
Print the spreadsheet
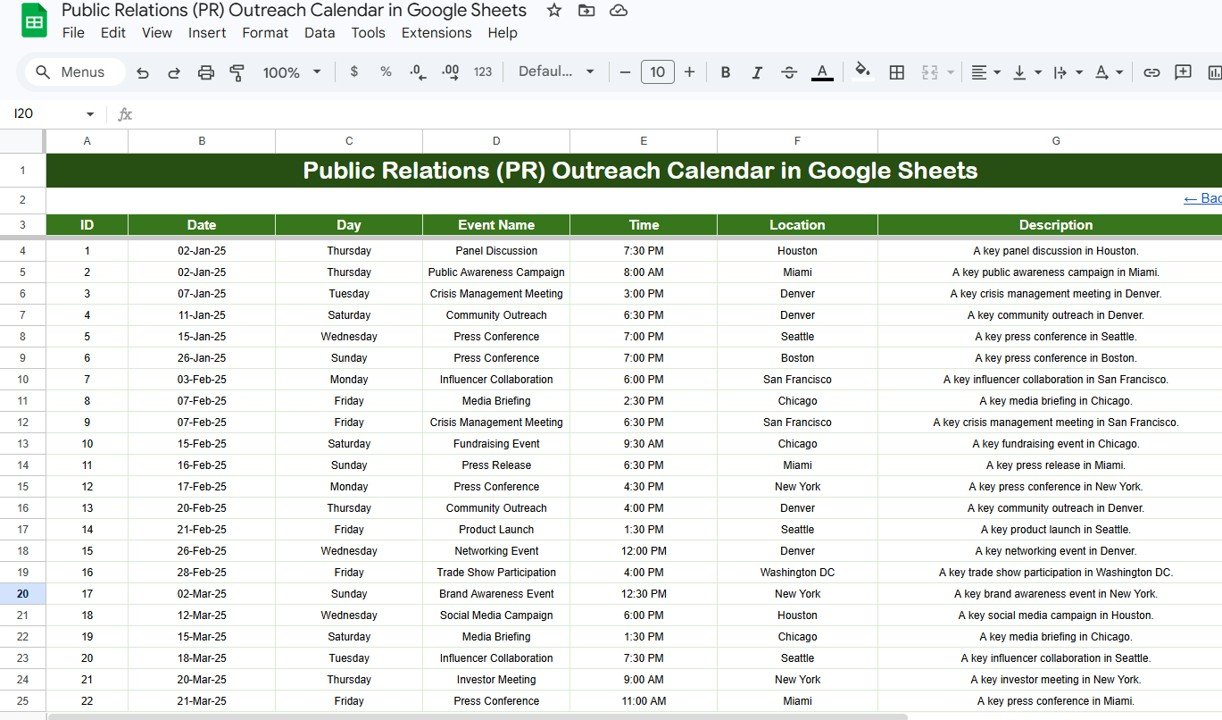[x=207, y=72]
